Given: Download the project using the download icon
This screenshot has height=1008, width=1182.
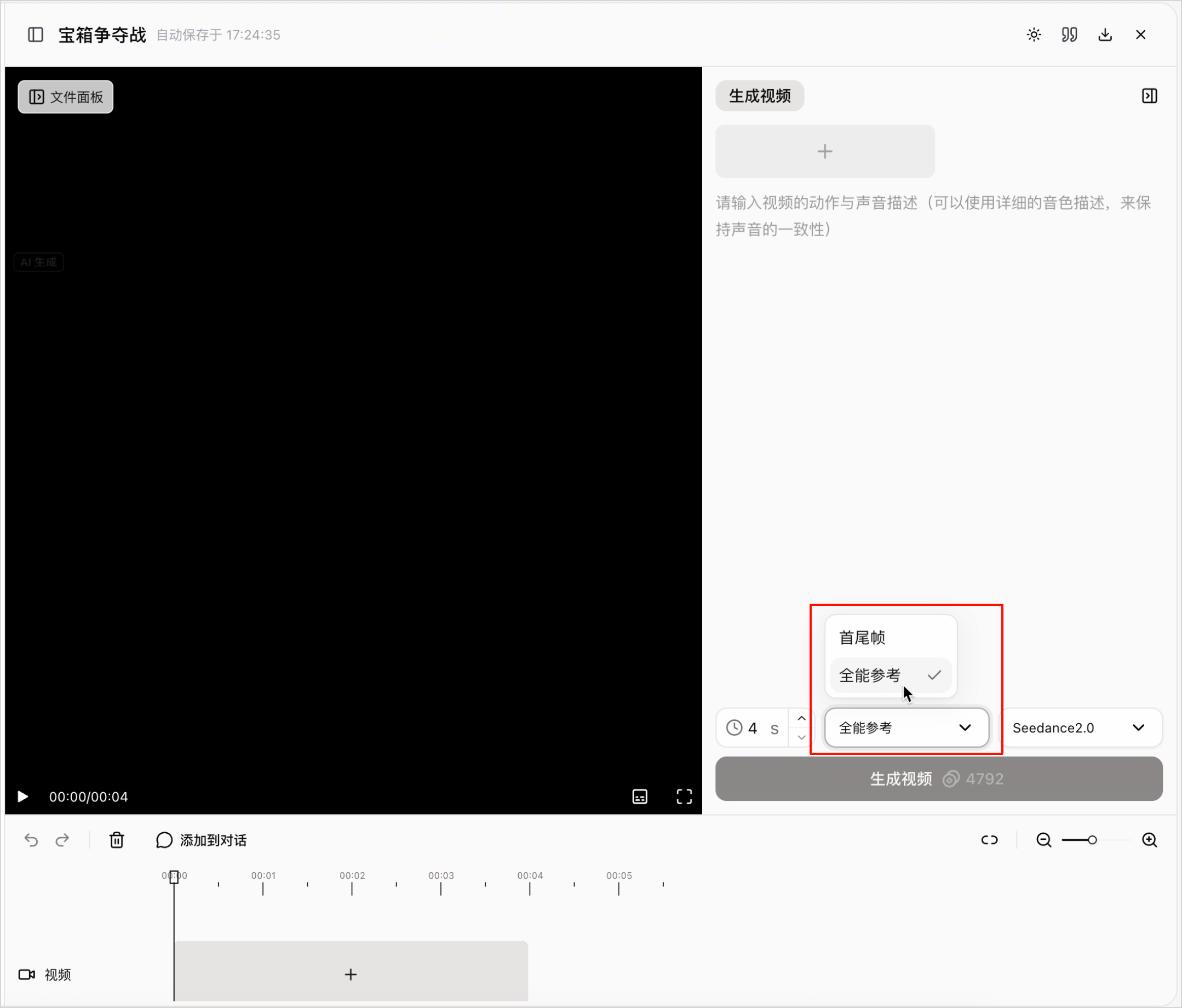Looking at the screenshot, I should 1105,35.
